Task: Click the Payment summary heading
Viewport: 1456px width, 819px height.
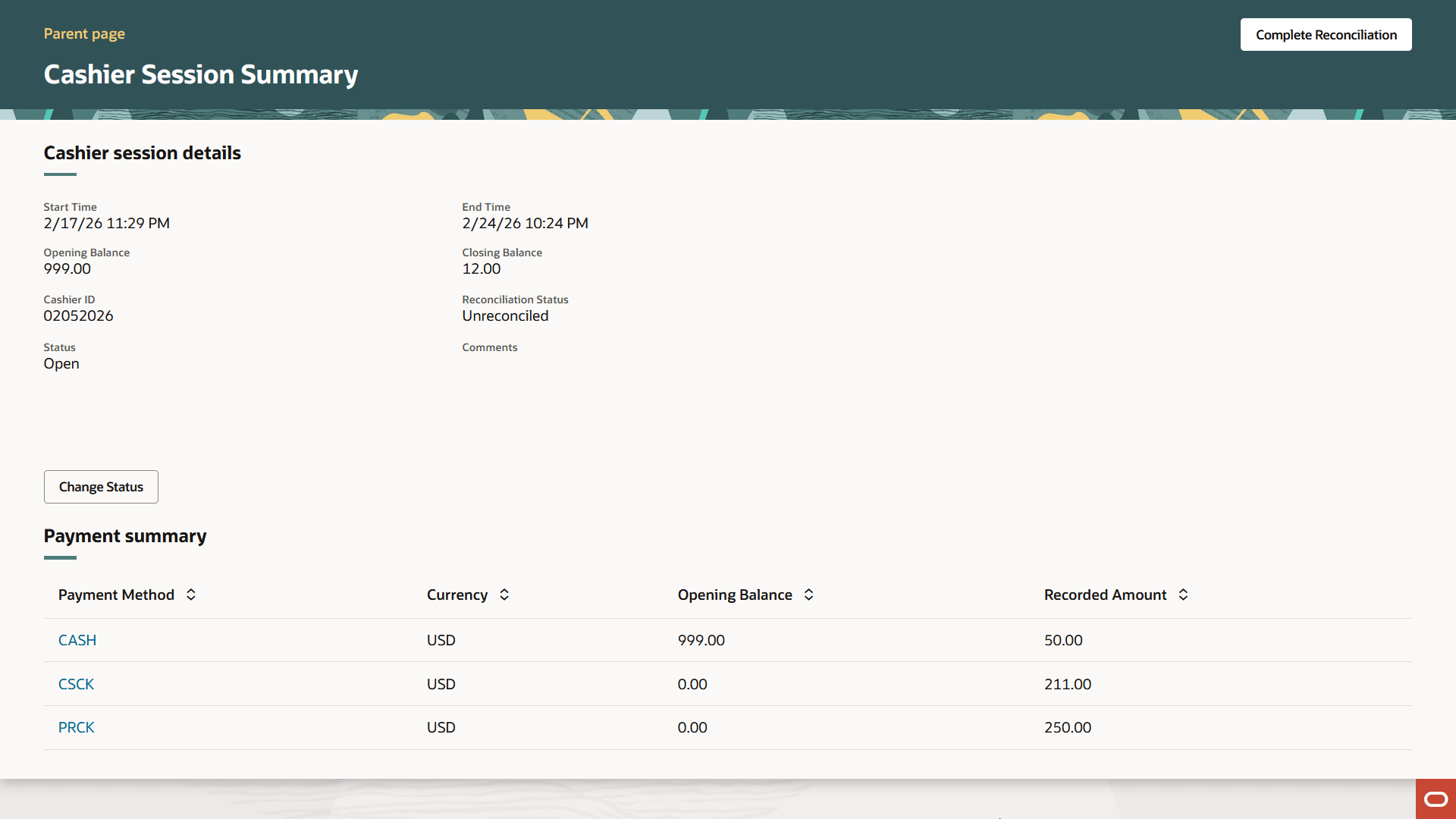Action: point(124,535)
